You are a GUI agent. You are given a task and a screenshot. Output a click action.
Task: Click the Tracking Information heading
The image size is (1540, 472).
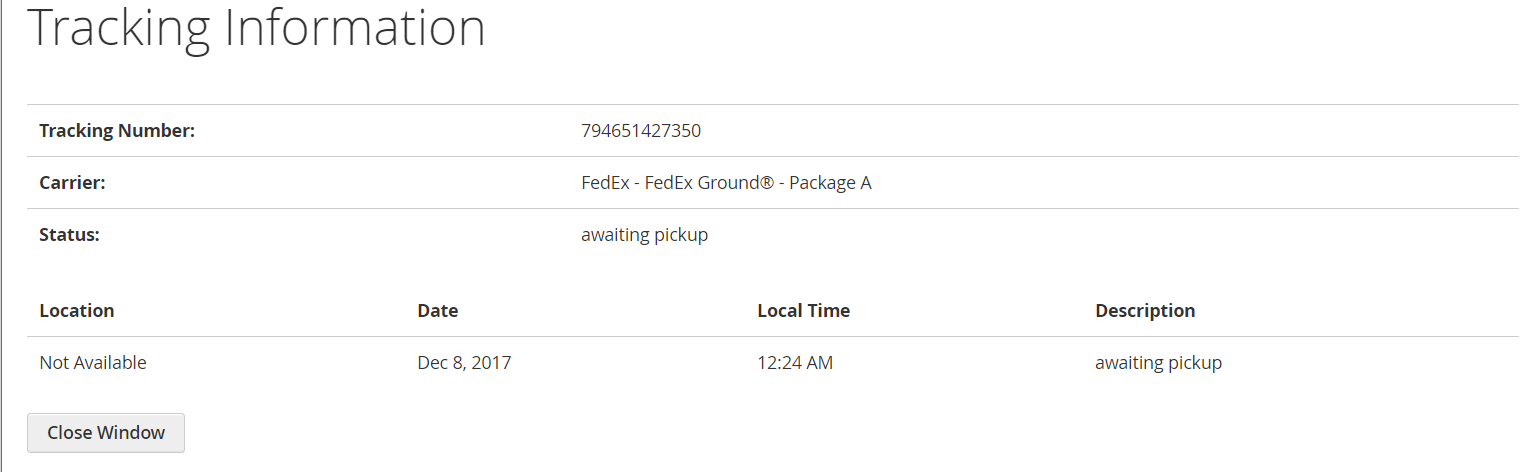[256, 27]
